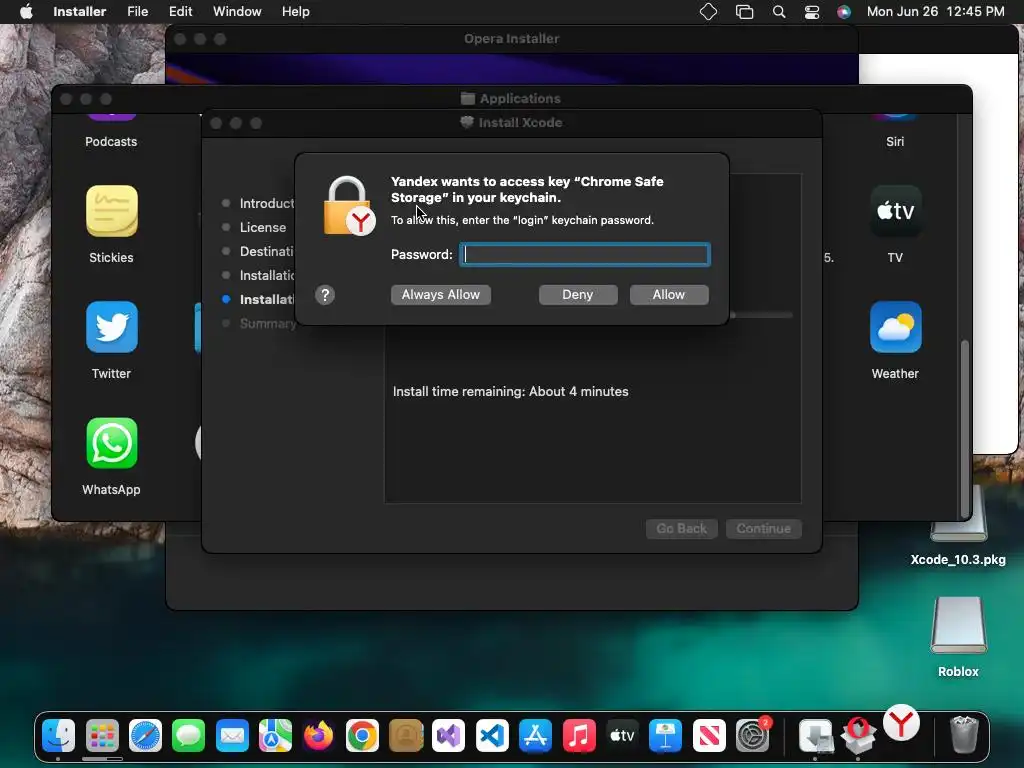Open Control Center in the menu bar
This screenshot has height=768, width=1024.
812,12
